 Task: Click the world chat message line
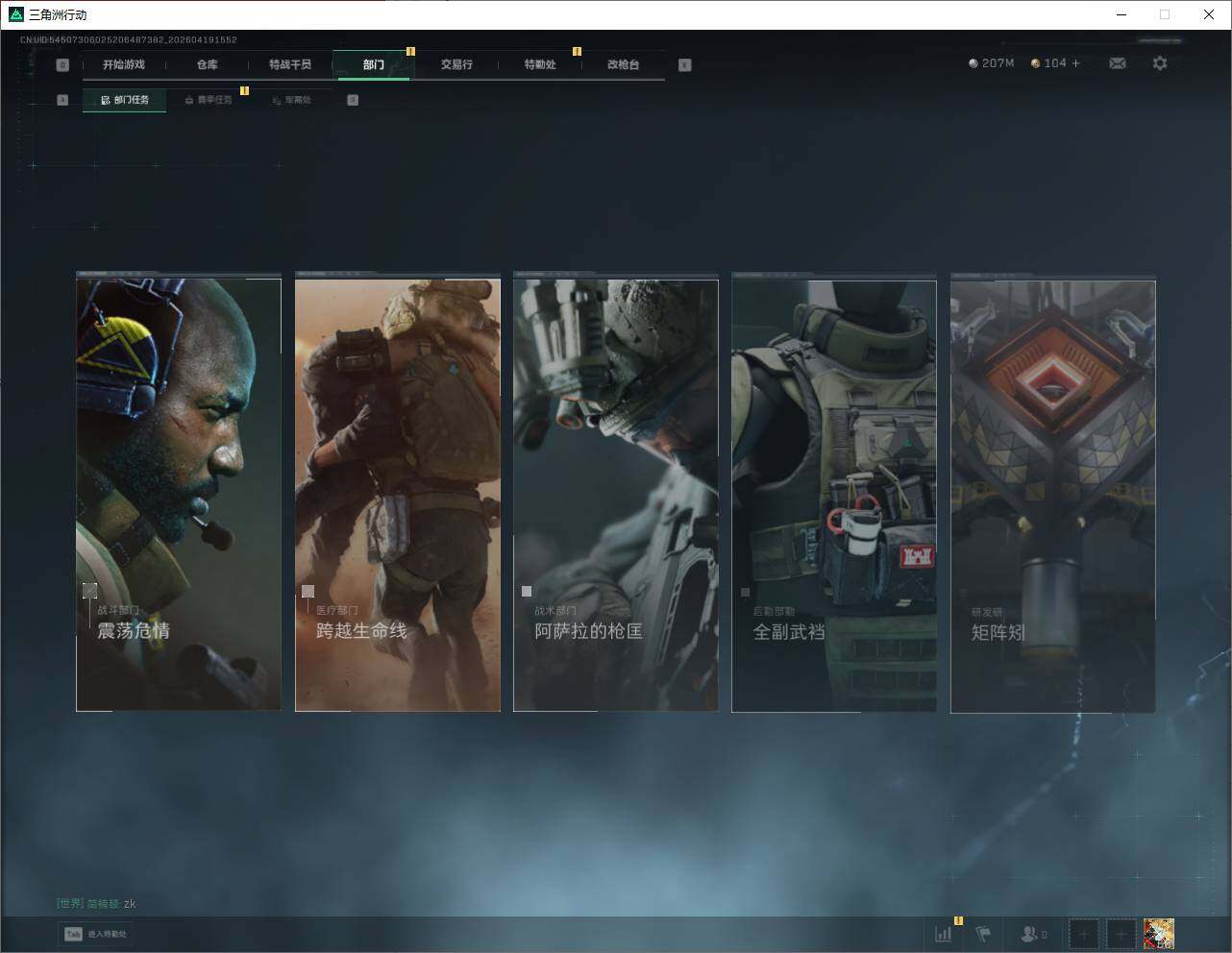click(96, 903)
